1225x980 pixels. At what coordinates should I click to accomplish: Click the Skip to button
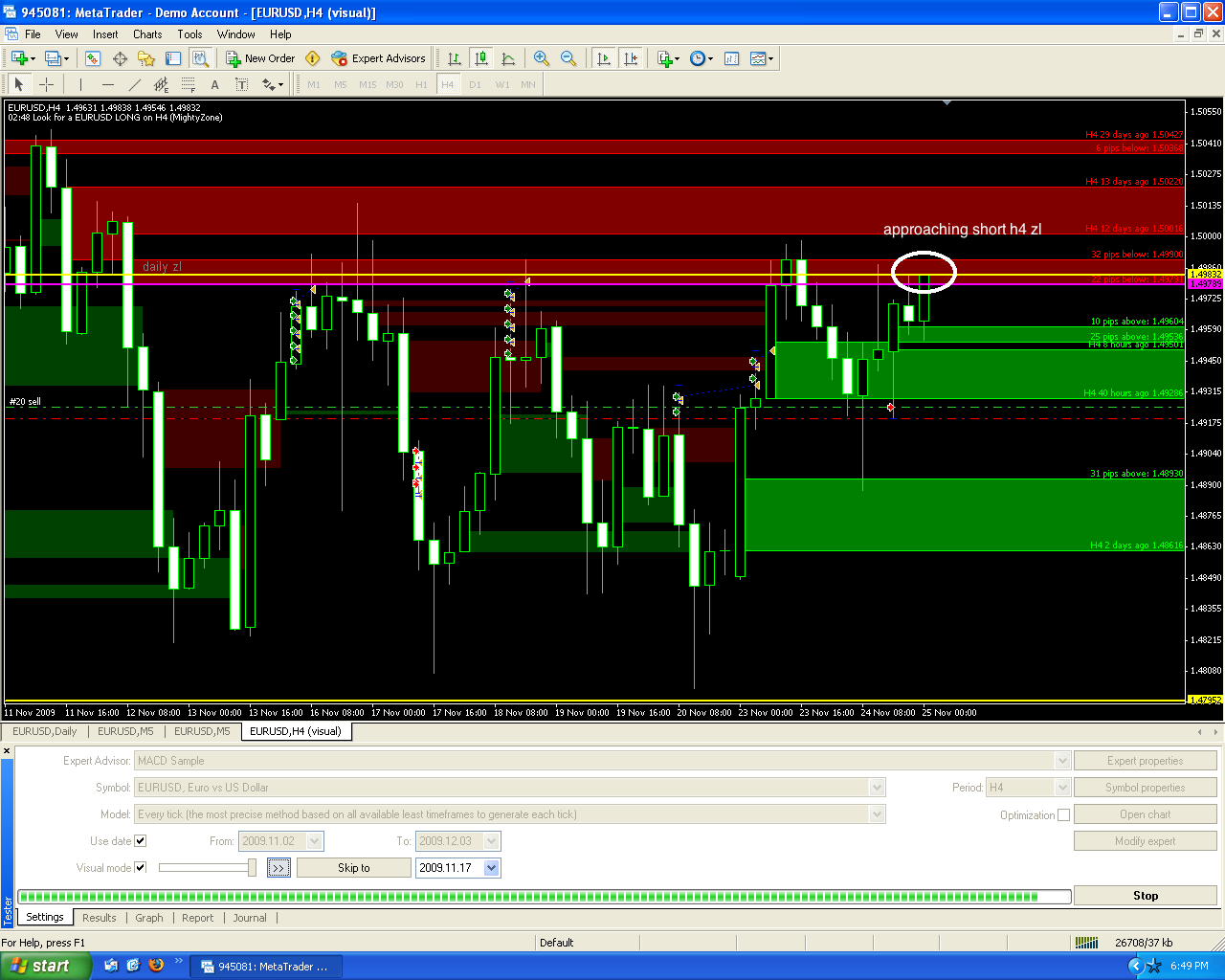(353, 868)
